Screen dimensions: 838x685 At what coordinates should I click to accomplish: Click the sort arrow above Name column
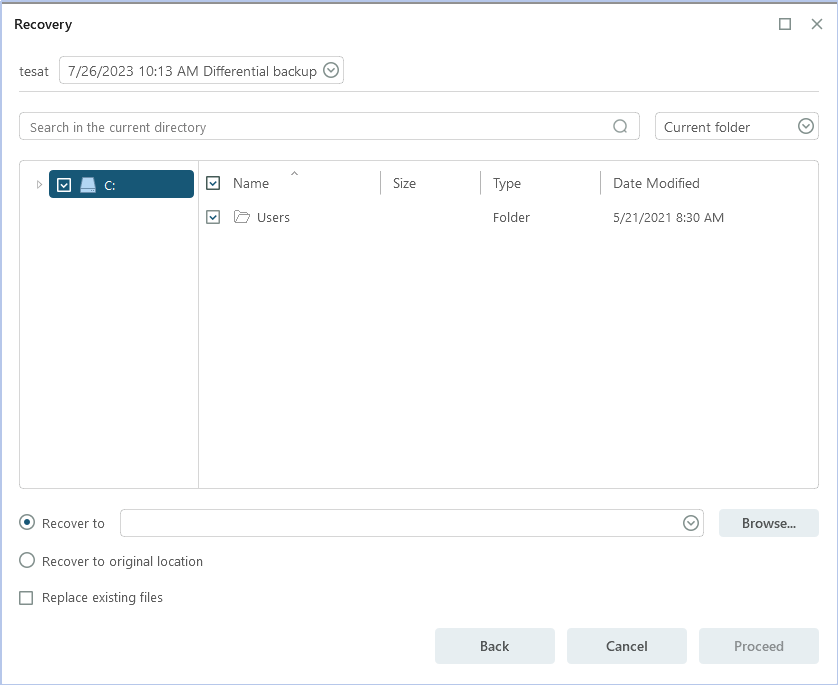pos(294,174)
